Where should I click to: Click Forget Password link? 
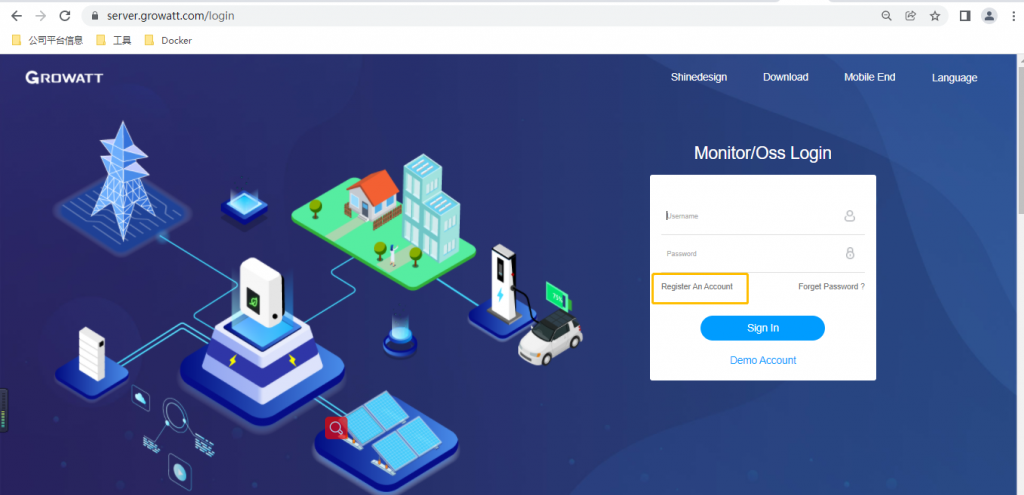click(831, 287)
